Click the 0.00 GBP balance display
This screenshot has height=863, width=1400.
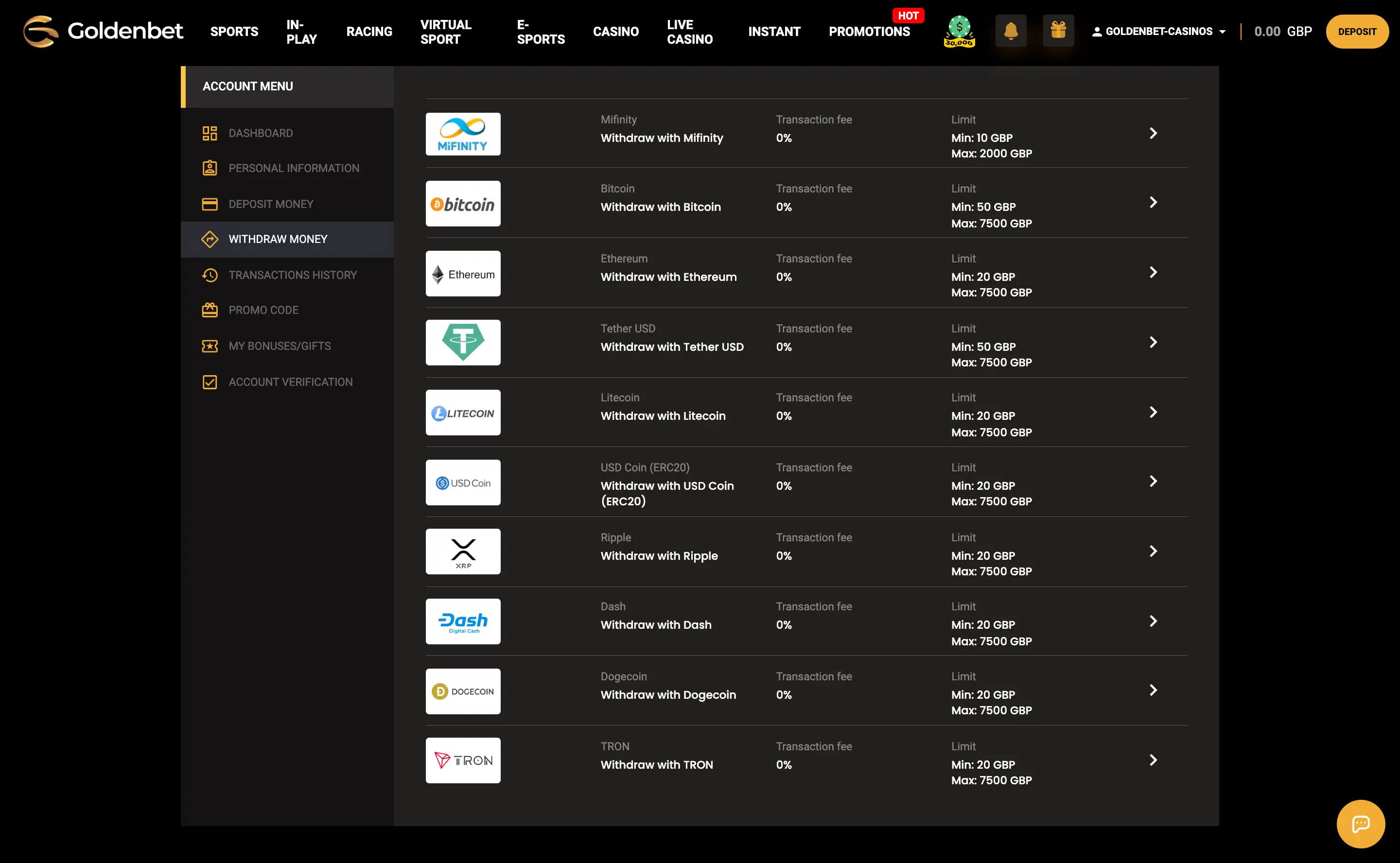tap(1283, 32)
